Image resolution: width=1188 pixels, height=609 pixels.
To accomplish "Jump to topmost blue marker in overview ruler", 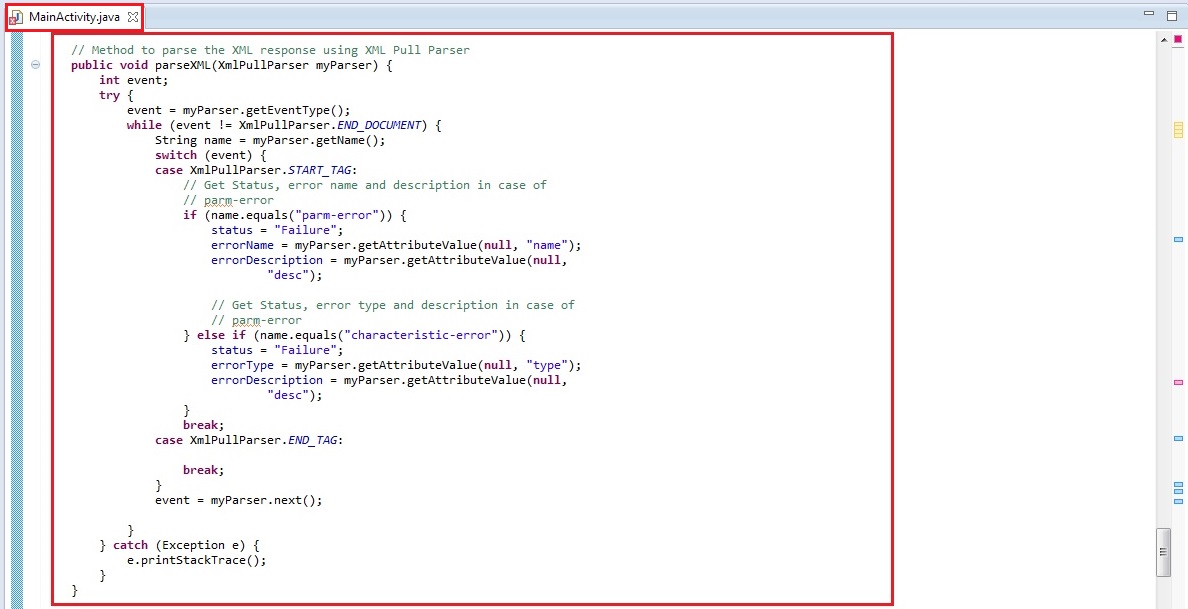I will pos(1178,240).
